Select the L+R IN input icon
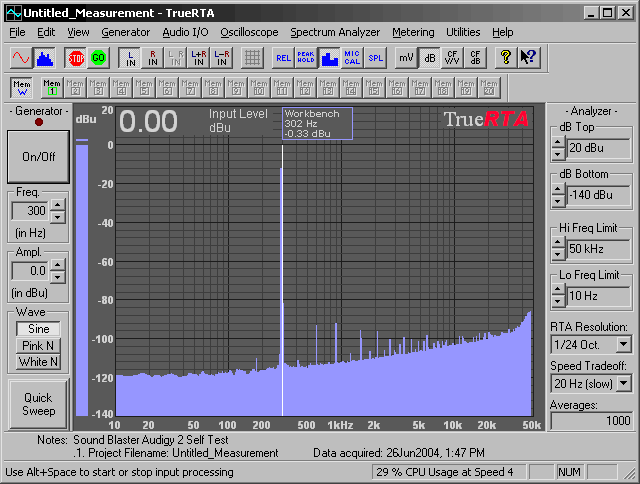This screenshot has height=484, width=640. tap(199, 58)
